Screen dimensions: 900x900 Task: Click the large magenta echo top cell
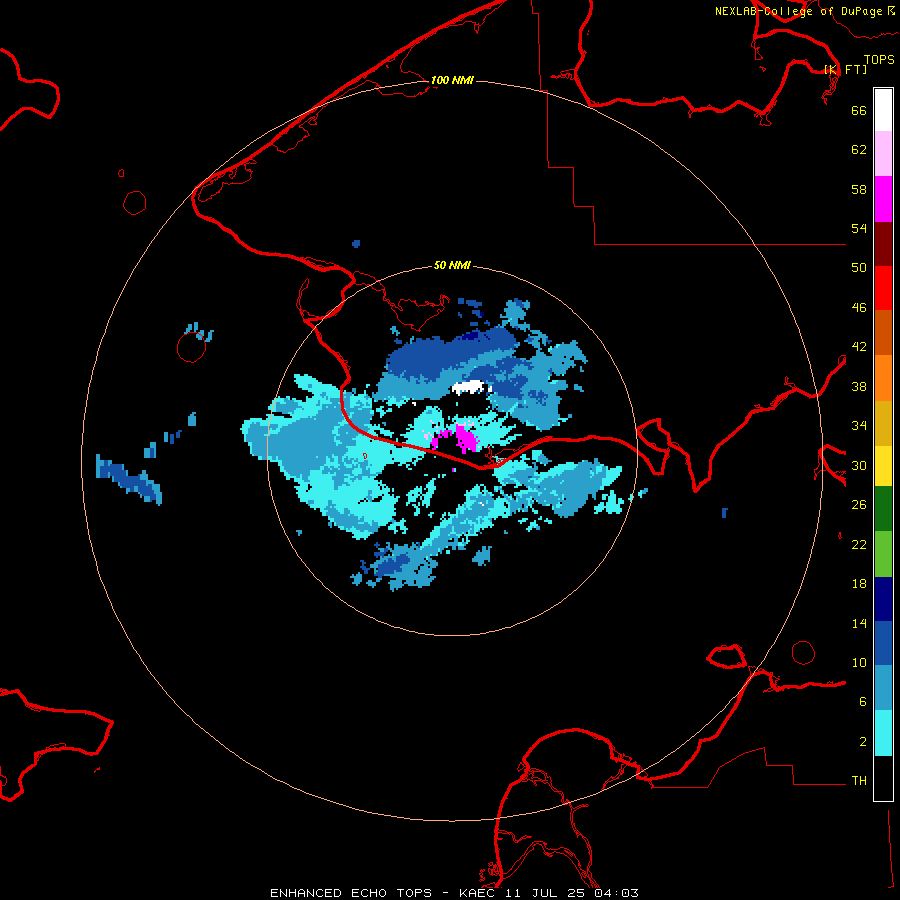467,438
